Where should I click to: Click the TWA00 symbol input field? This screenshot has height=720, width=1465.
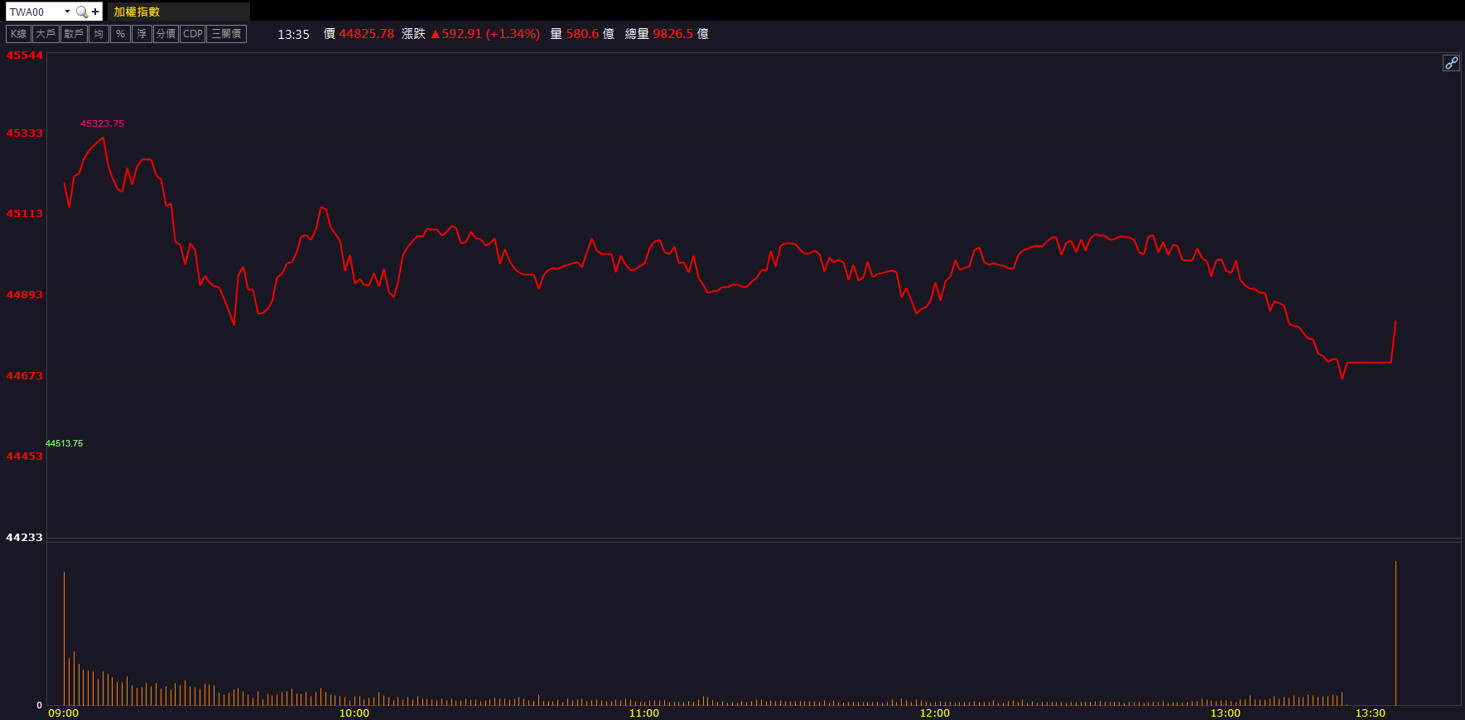click(x=35, y=12)
